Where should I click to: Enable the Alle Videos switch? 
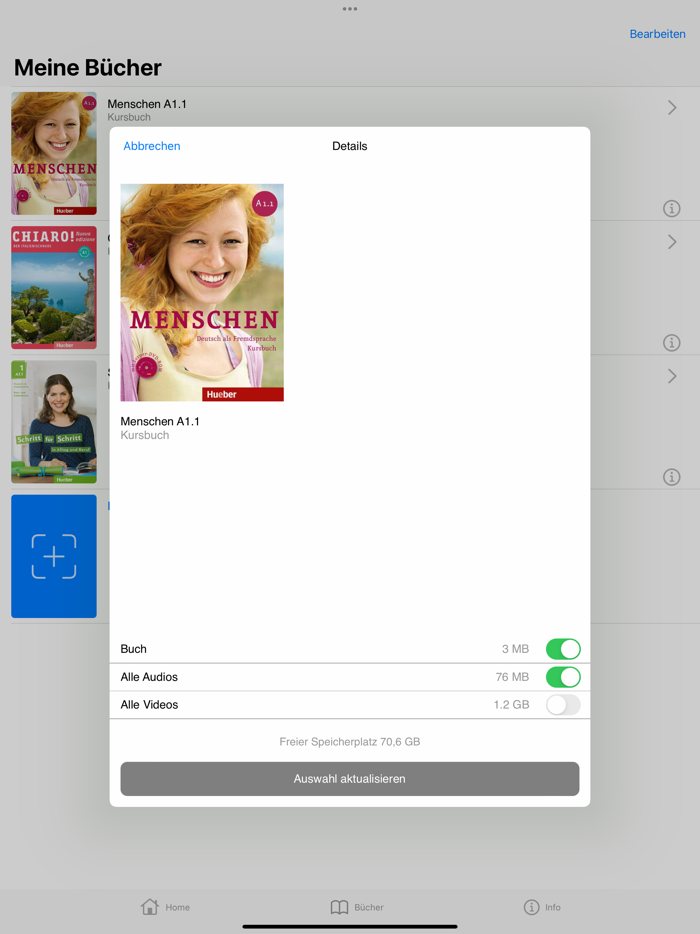click(563, 705)
